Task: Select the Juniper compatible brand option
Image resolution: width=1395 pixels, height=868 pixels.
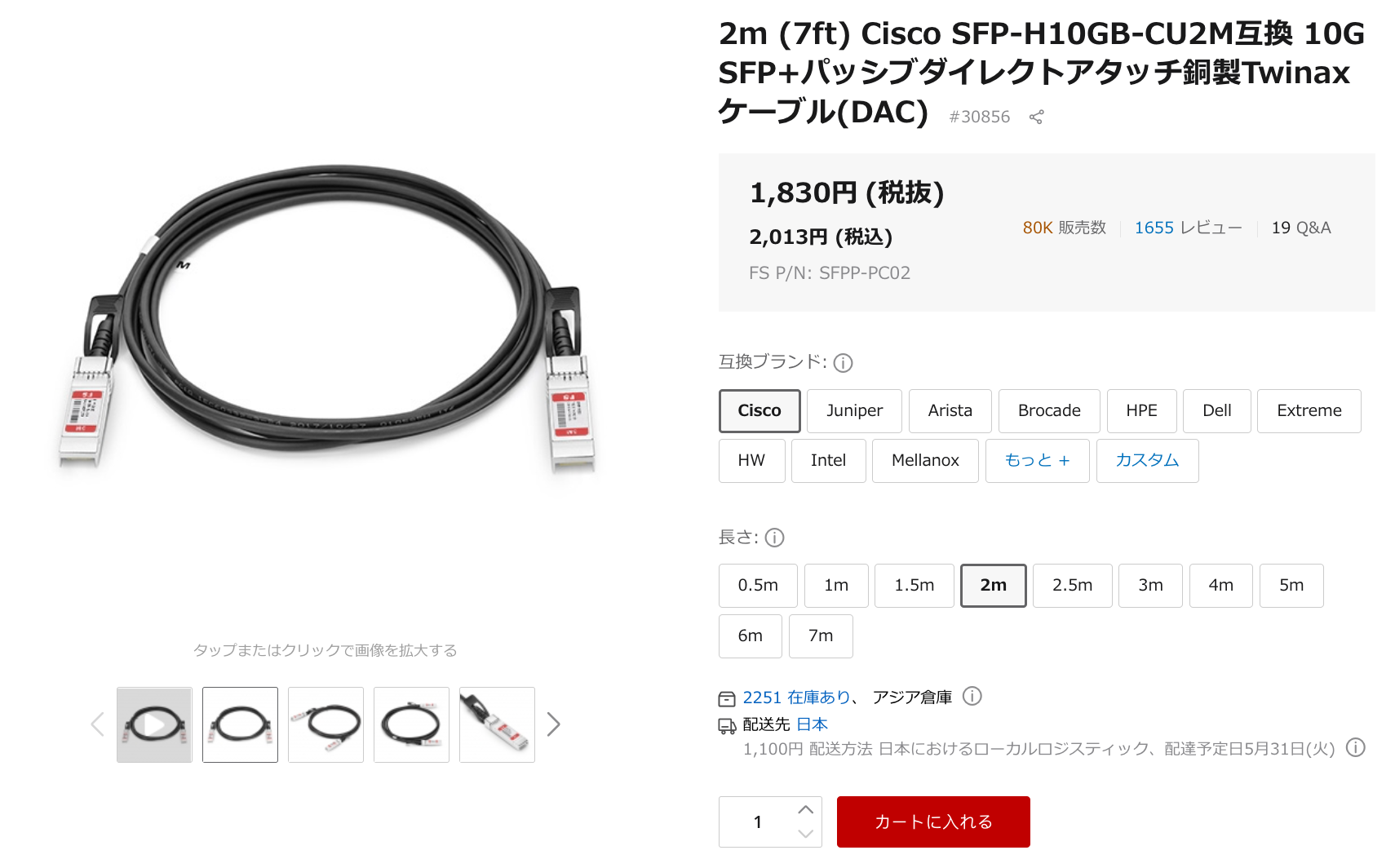Action: (854, 411)
